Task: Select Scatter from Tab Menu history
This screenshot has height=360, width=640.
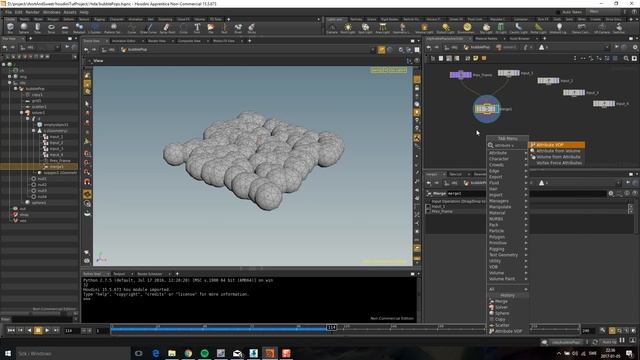Action: coord(507,325)
